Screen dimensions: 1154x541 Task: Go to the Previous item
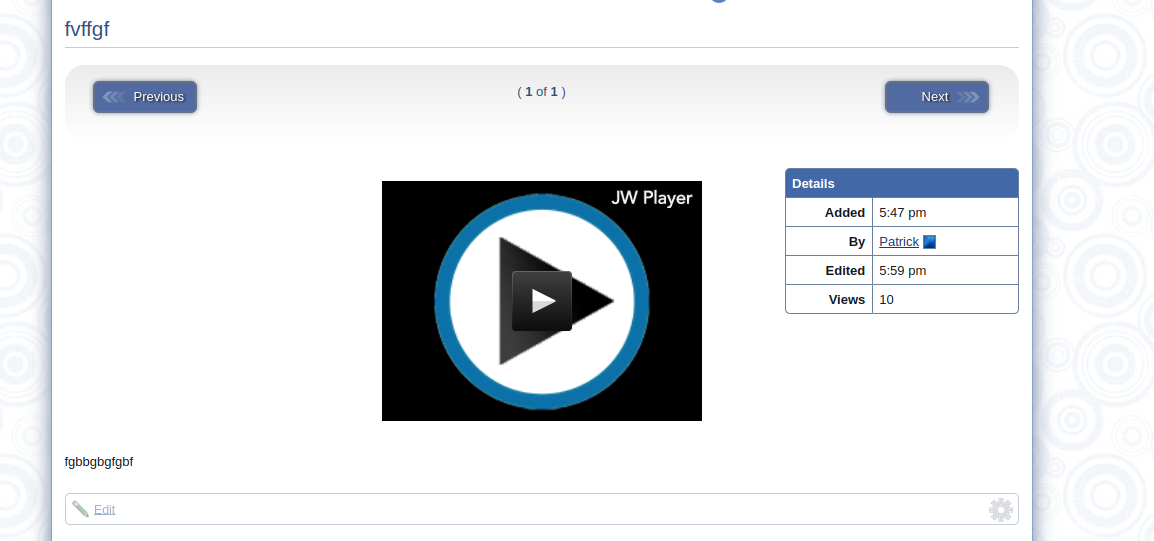click(x=145, y=97)
